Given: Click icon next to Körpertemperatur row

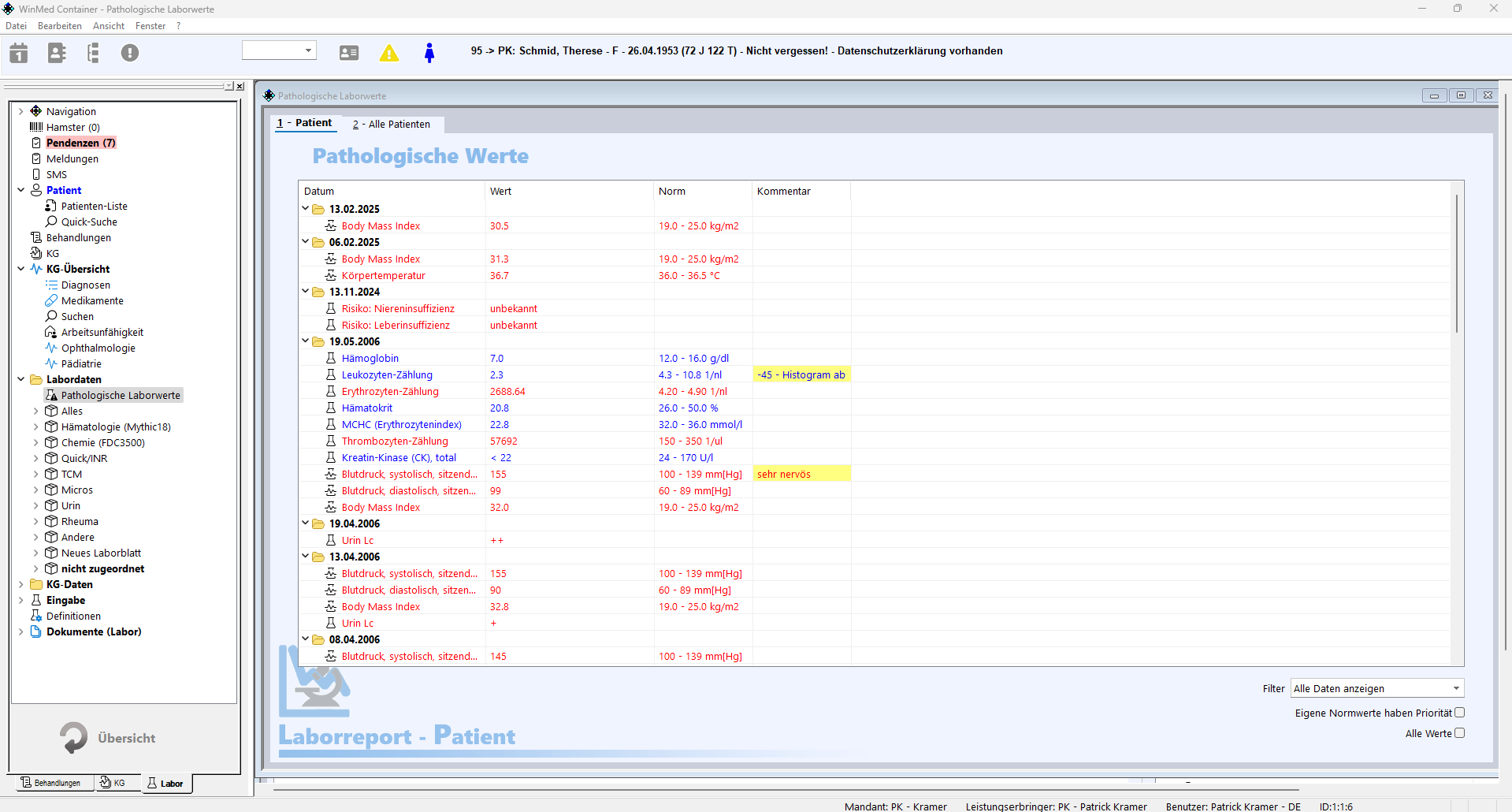Looking at the screenshot, I should (x=331, y=275).
